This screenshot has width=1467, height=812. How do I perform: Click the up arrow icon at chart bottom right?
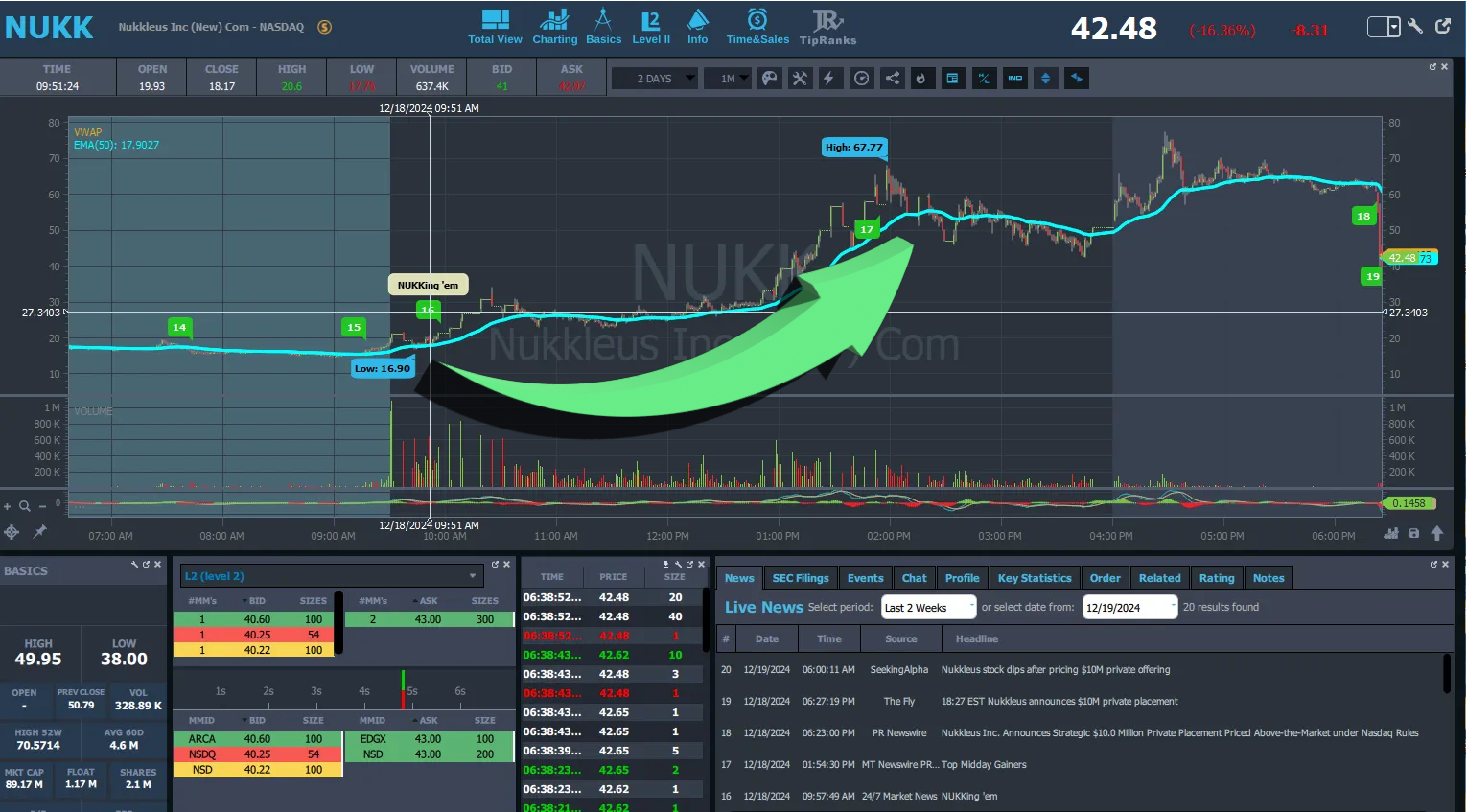coord(1437,533)
